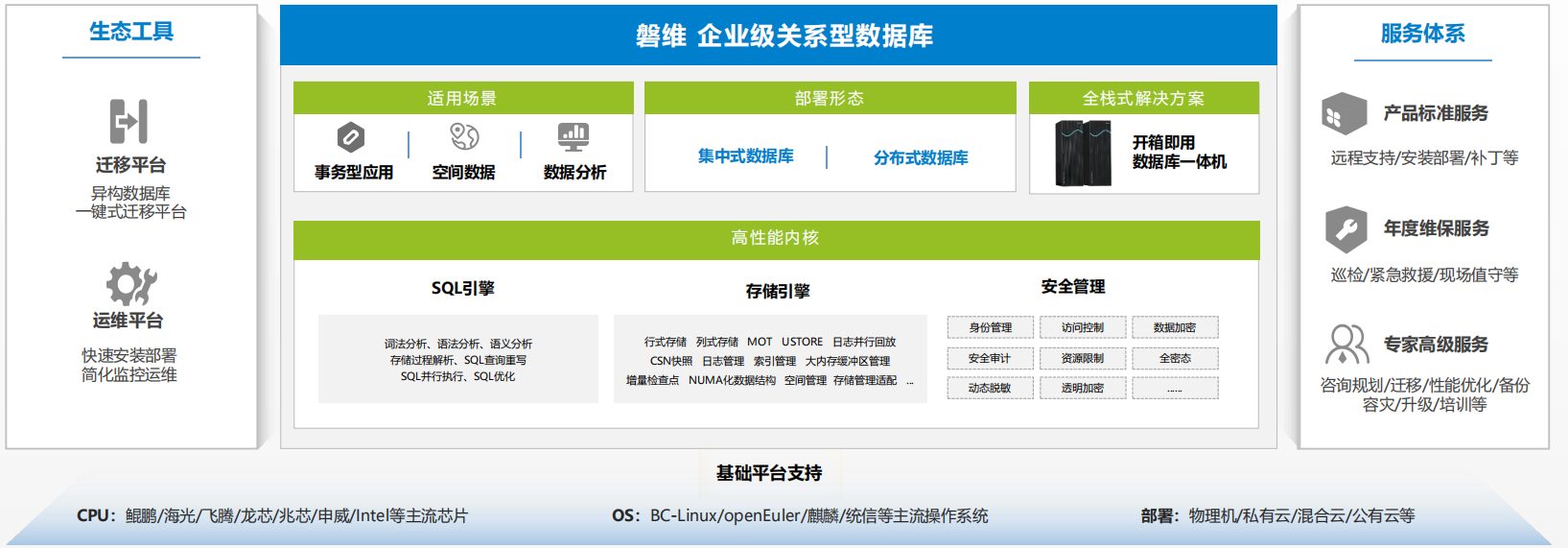The height and width of the screenshot is (548, 1568).
Task: Select the 部署形态 green header
Action: coord(830,98)
